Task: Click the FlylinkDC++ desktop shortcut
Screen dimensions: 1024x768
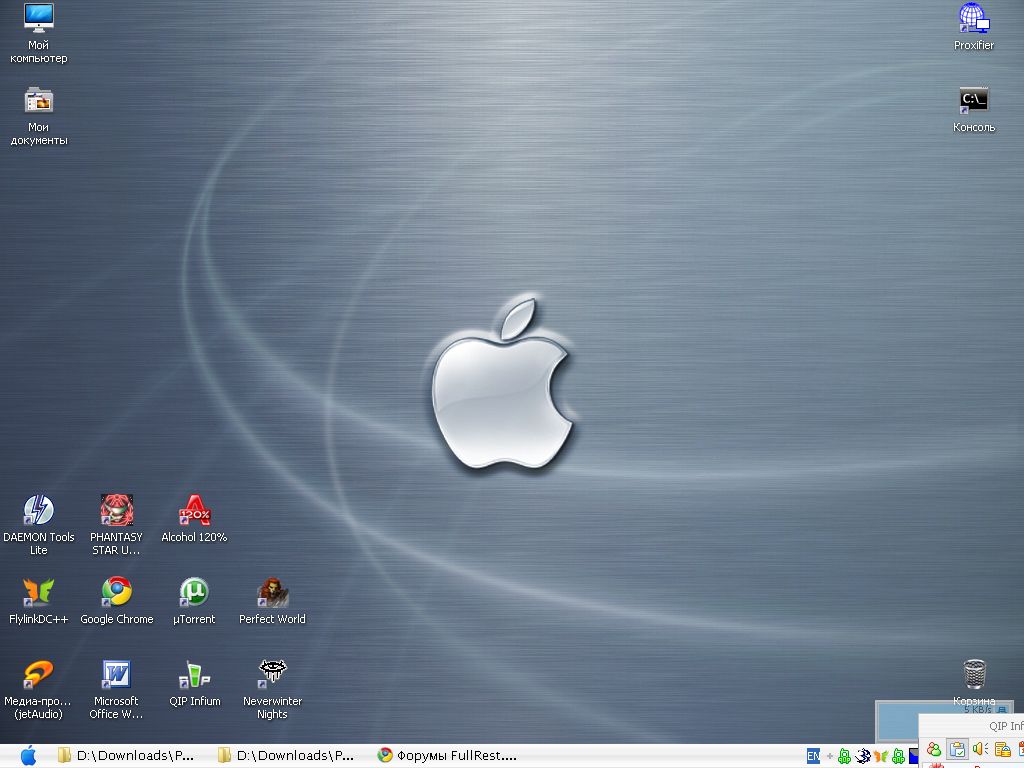Action: click(x=39, y=601)
